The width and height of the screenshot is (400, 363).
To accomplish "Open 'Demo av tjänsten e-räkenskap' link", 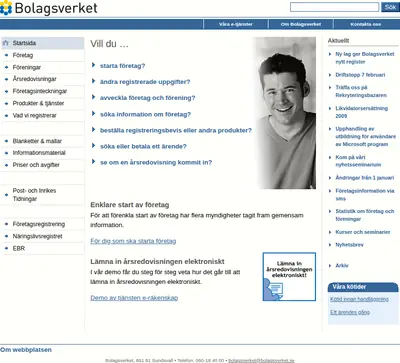I will click(x=134, y=298).
